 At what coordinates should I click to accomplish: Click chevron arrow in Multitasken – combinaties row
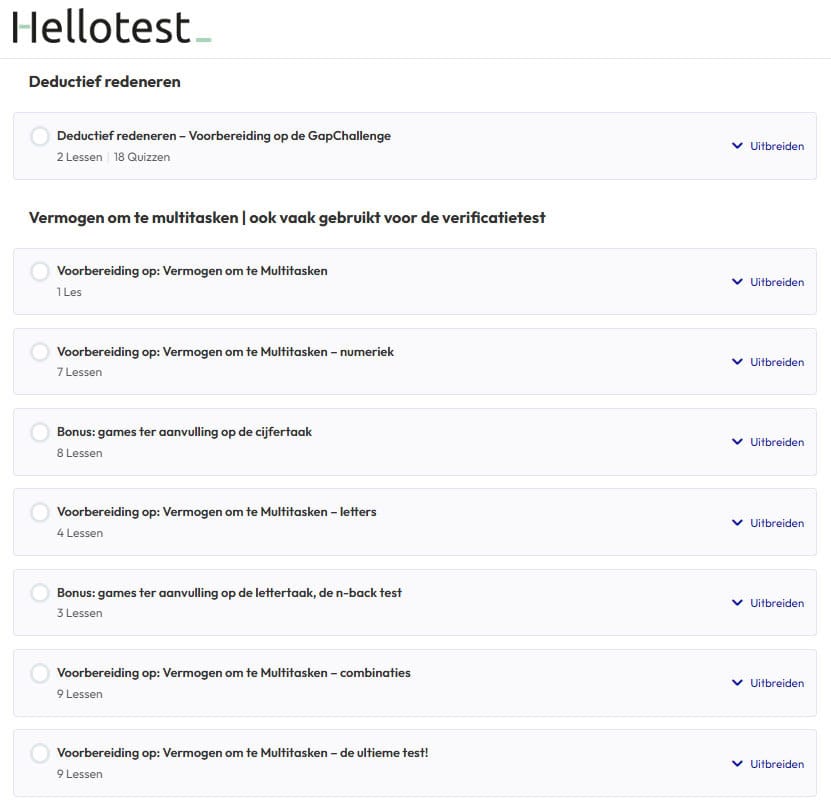coord(737,683)
